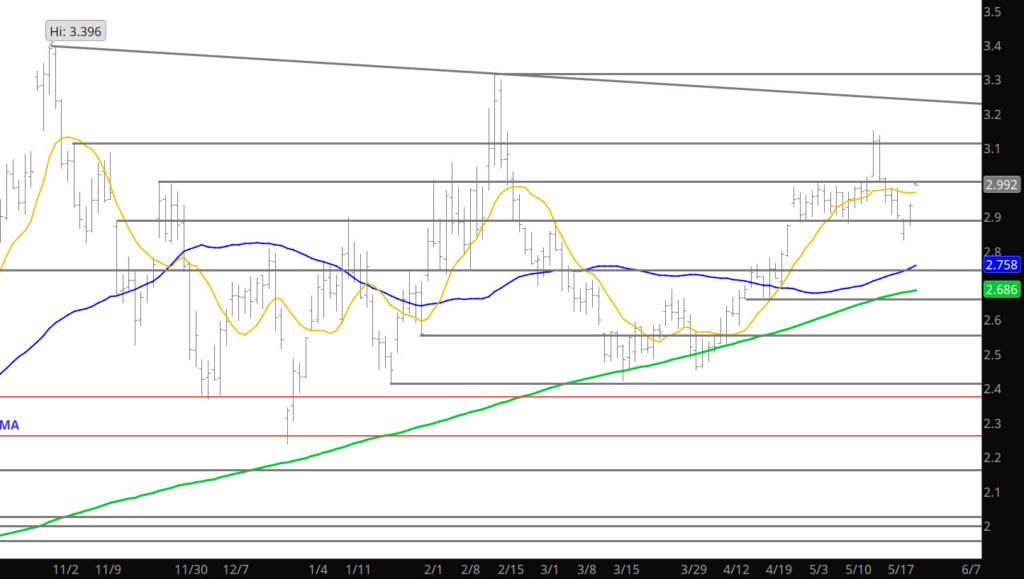Click the 3.5 price axis value
The width and height of the screenshot is (1024, 579).
point(993,12)
